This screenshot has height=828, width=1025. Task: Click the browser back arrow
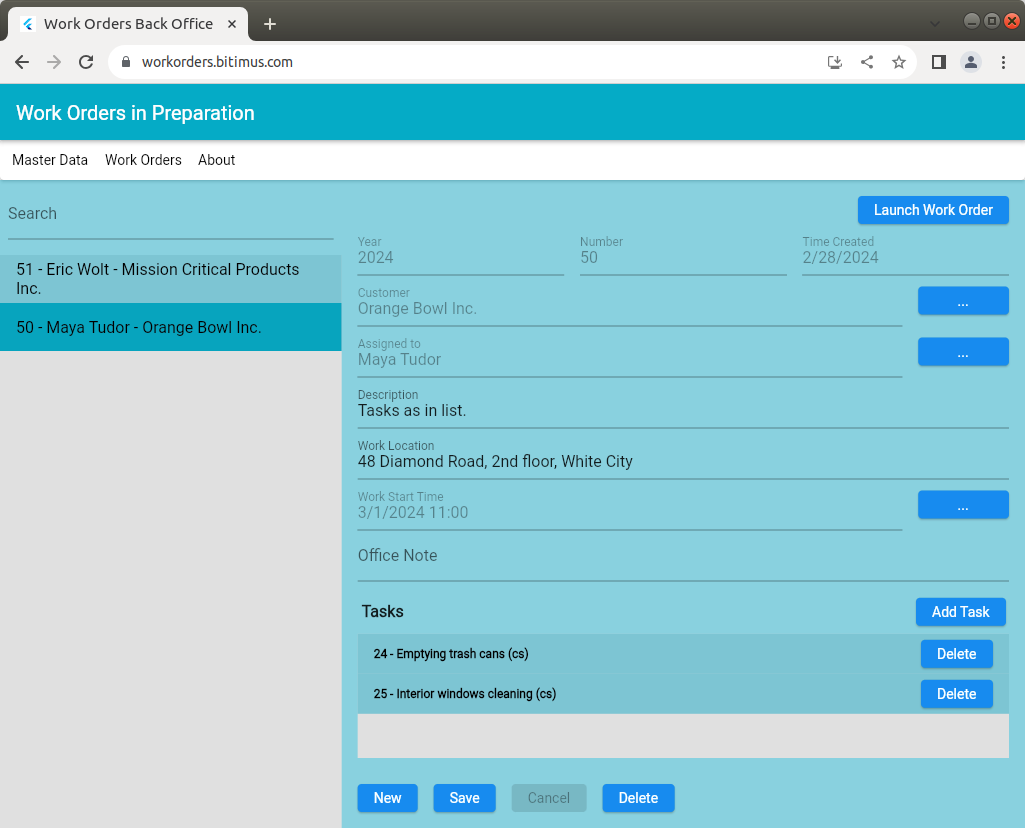click(22, 62)
